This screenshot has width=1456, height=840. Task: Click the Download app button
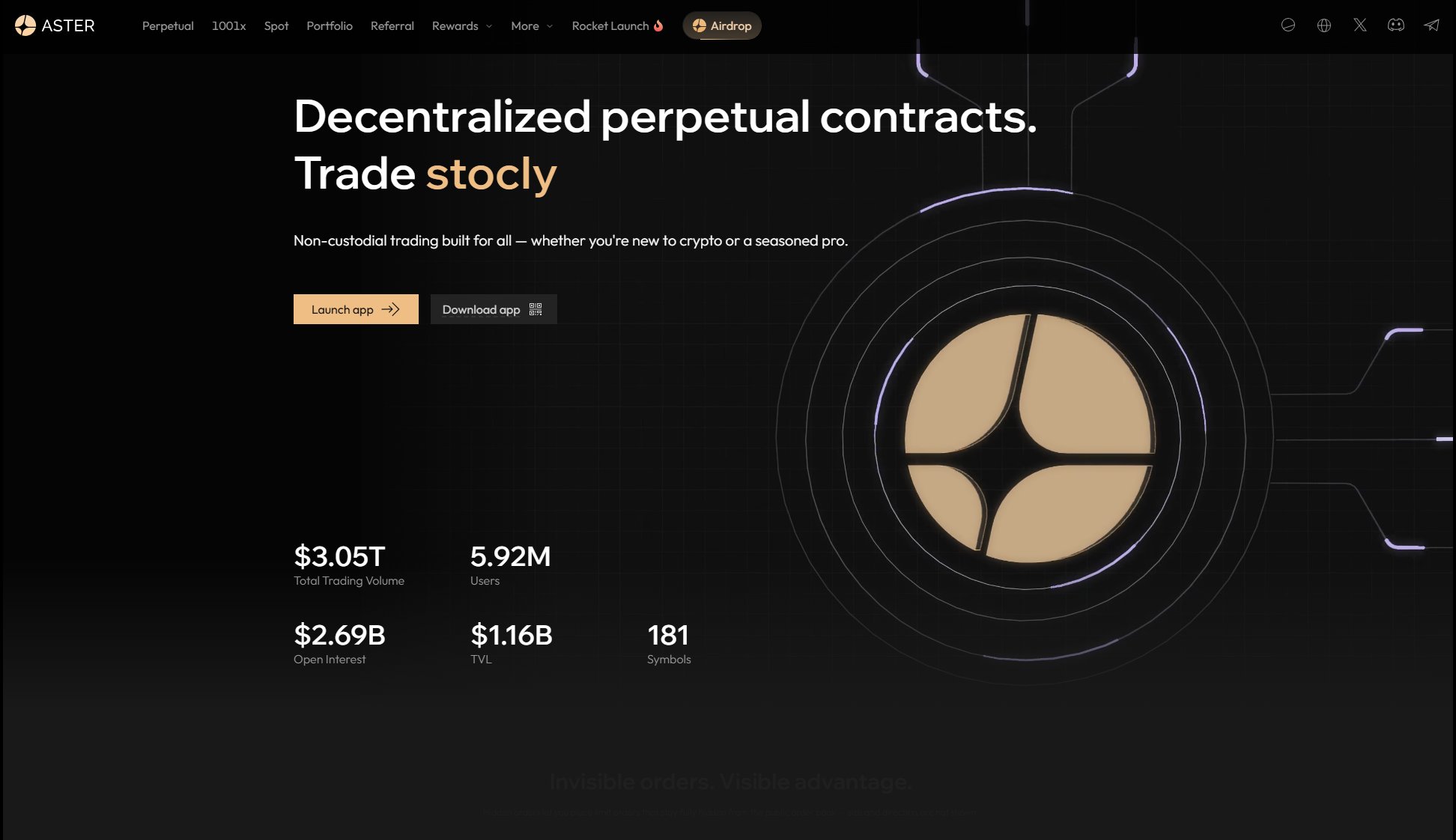481,309
